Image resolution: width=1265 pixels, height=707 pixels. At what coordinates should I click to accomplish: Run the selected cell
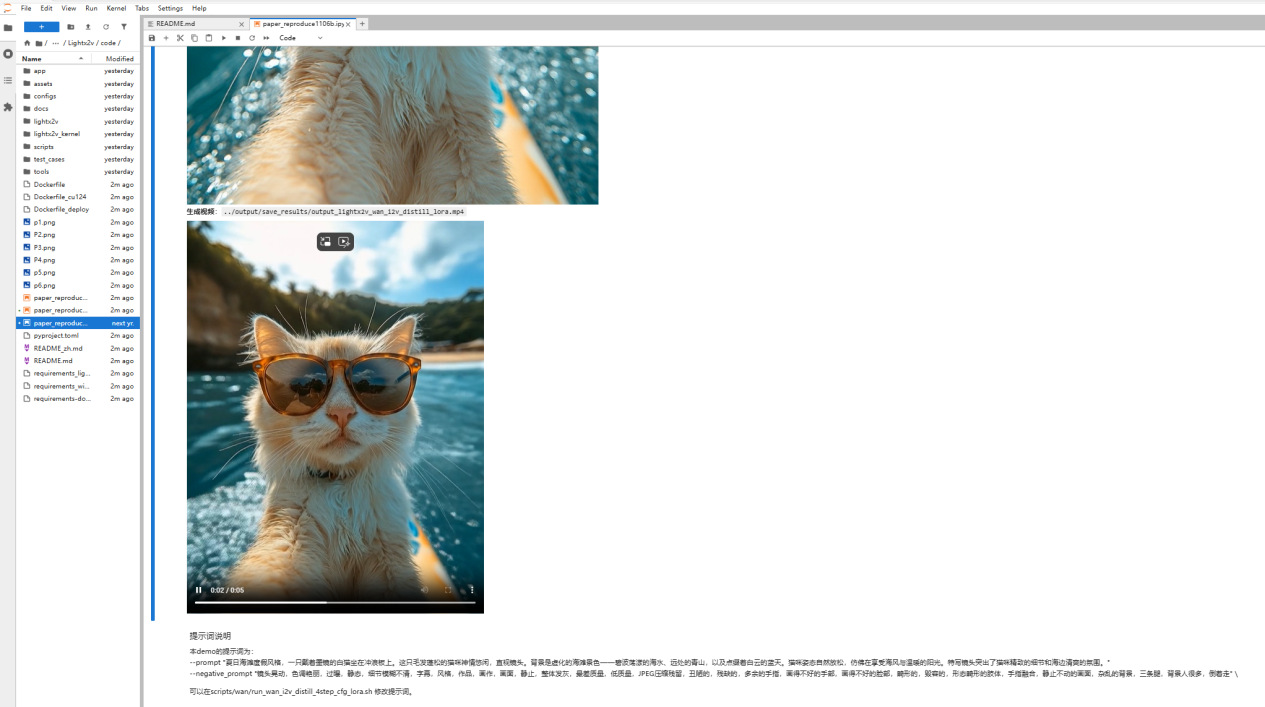[x=223, y=38]
